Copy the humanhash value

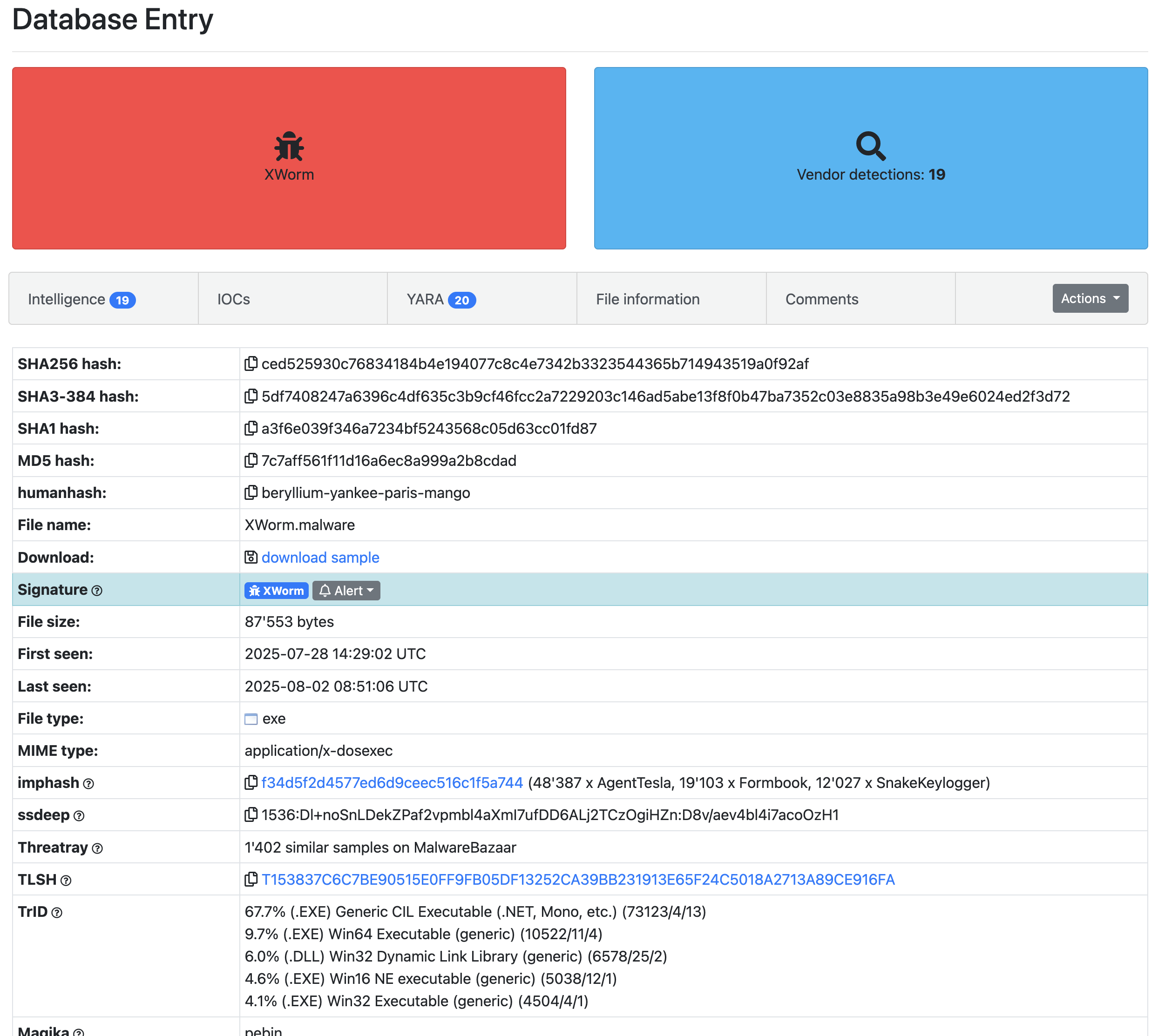pyautogui.click(x=251, y=493)
